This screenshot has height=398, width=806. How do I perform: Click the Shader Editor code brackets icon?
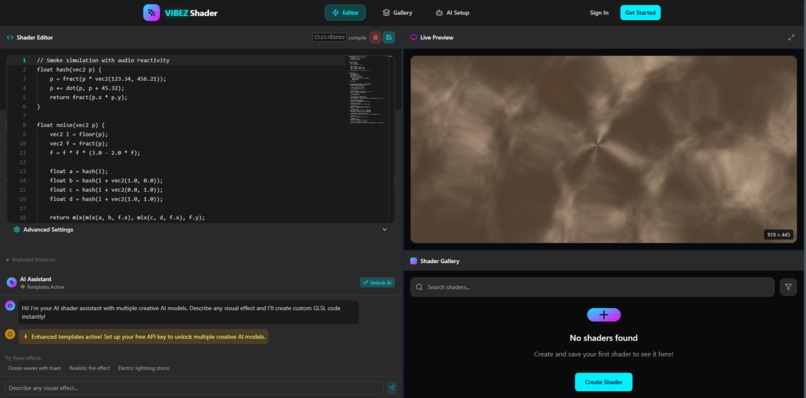pyautogui.click(x=10, y=38)
